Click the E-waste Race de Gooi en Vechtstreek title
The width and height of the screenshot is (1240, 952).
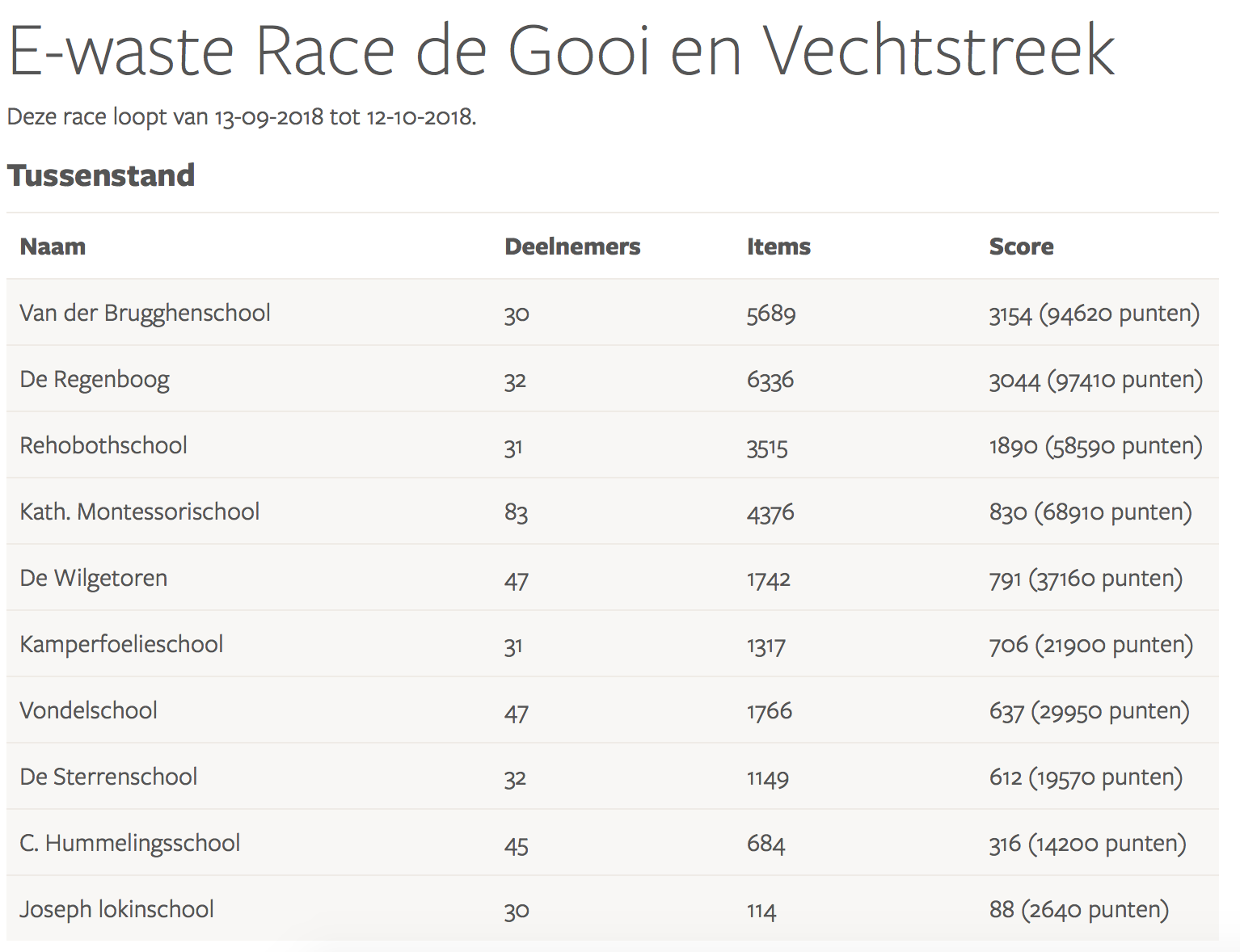click(561, 51)
